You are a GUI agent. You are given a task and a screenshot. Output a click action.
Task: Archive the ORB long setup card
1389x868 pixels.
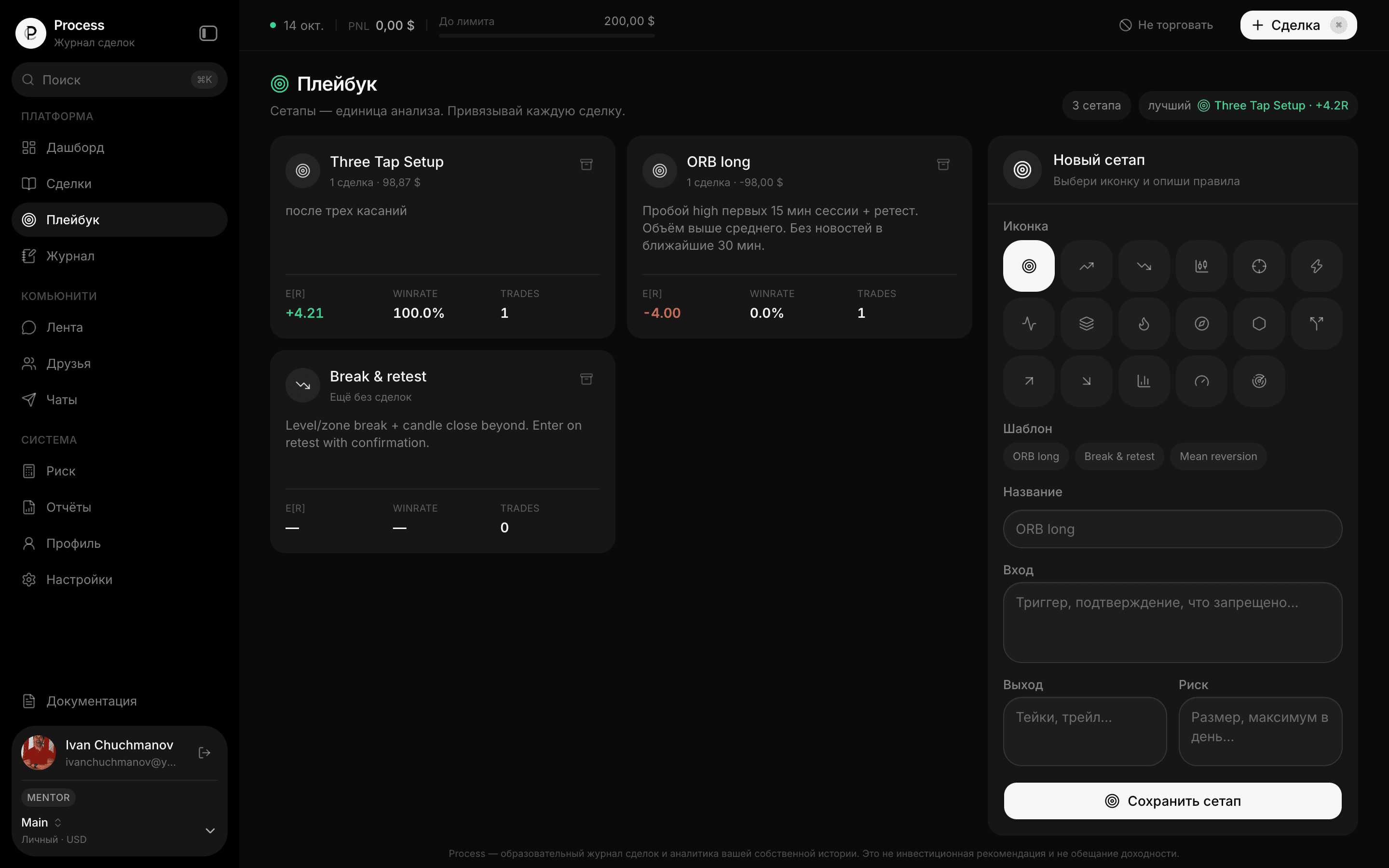[943, 165]
